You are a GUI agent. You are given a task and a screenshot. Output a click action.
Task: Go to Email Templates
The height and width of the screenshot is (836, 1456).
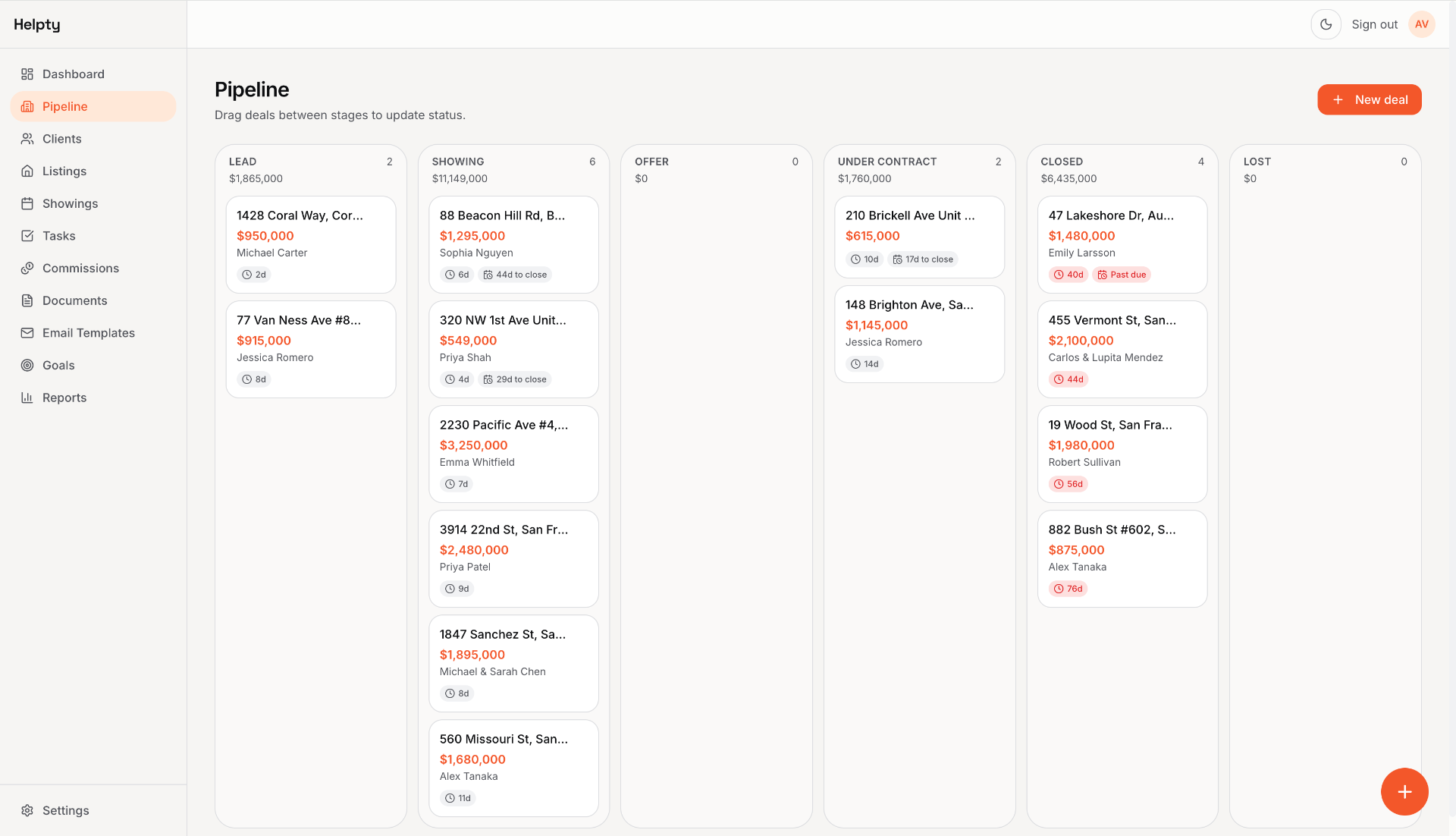pos(93,333)
